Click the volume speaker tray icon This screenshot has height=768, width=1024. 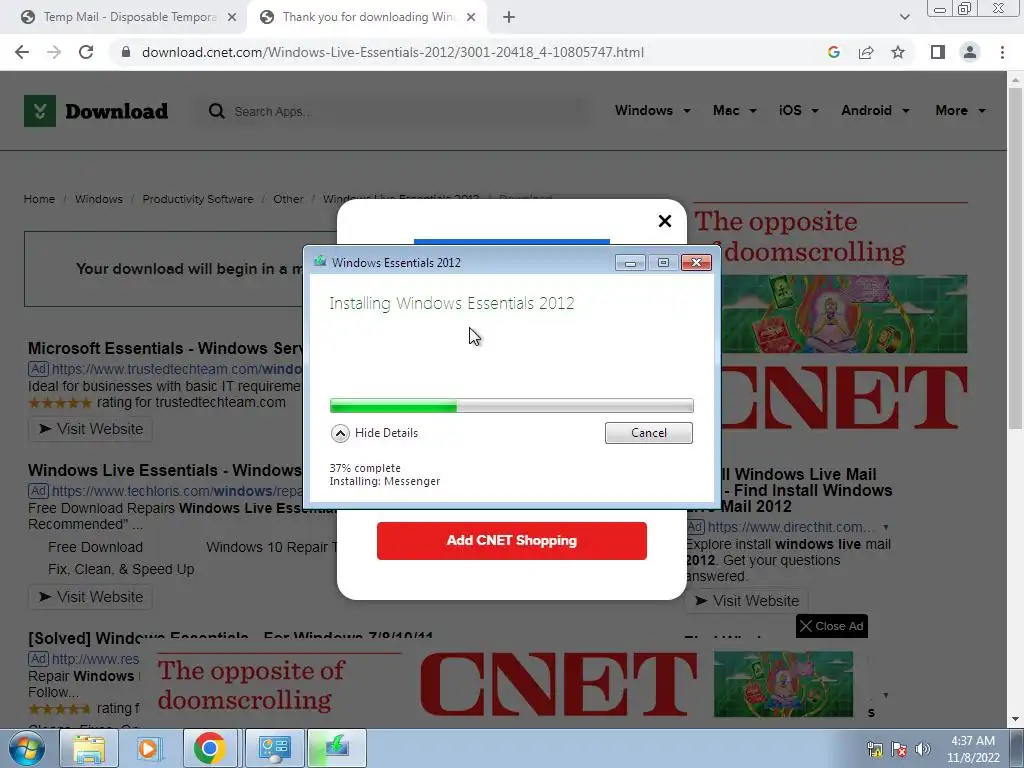click(923, 749)
